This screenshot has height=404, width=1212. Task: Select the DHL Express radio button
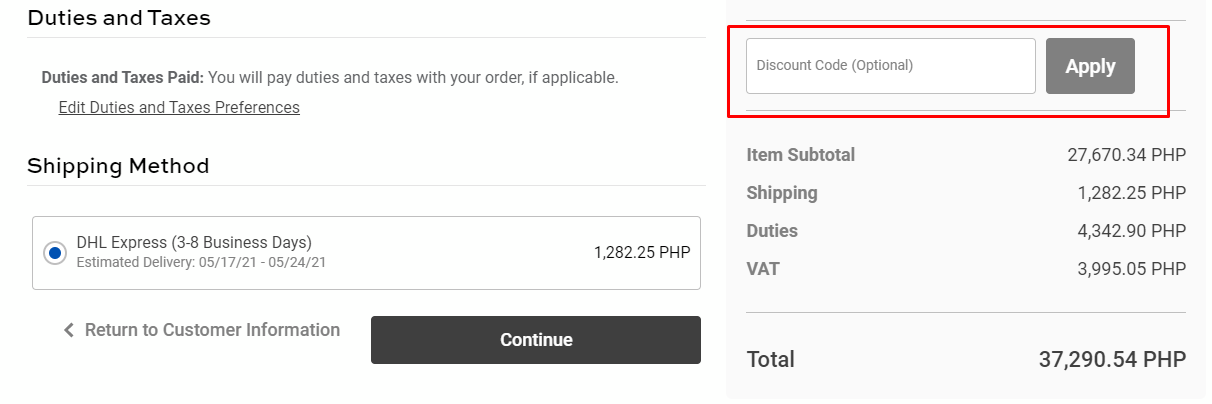tap(55, 253)
